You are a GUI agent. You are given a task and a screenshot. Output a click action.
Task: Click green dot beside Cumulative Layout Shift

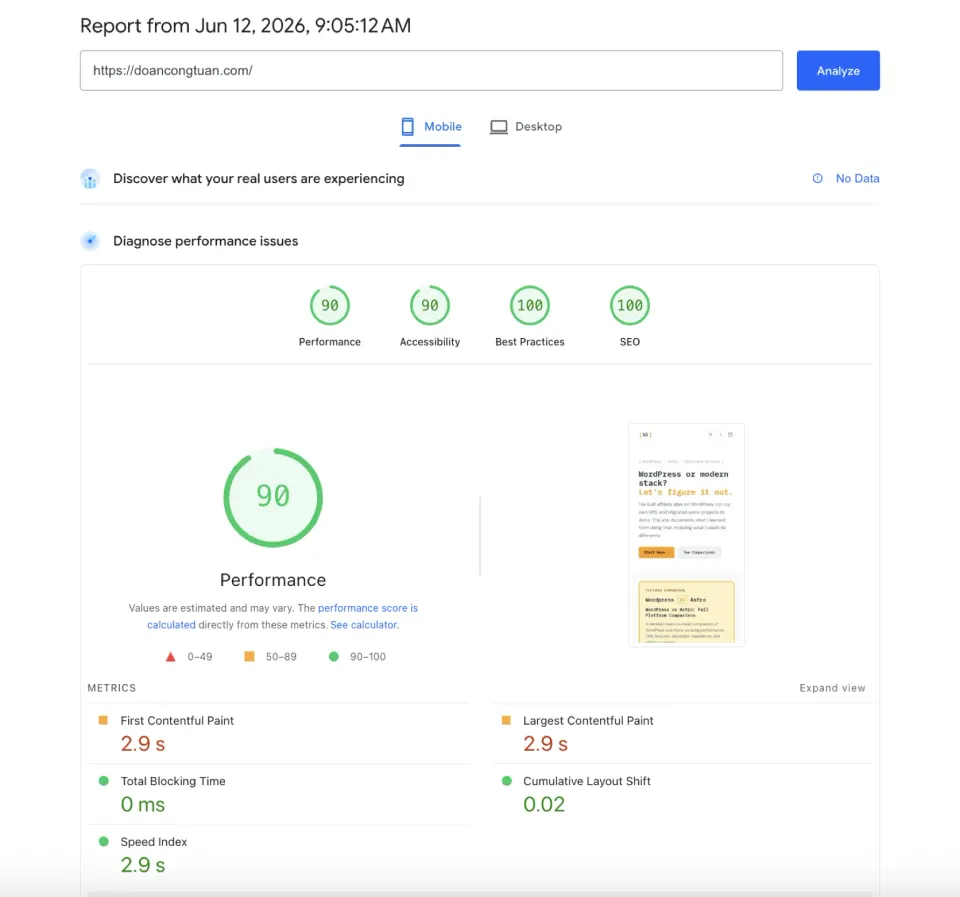click(x=506, y=781)
